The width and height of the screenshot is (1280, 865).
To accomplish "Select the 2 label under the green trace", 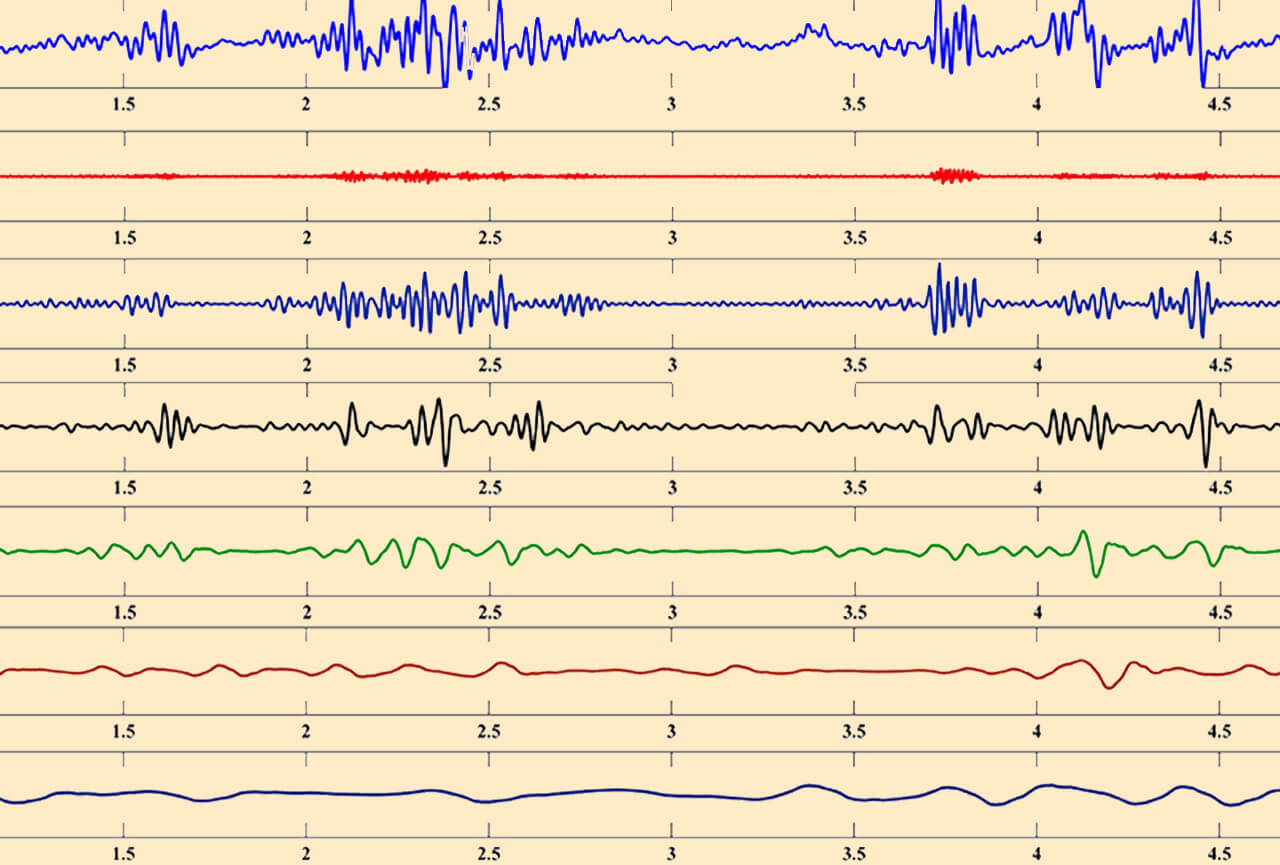I will click(x=307, y=612).
